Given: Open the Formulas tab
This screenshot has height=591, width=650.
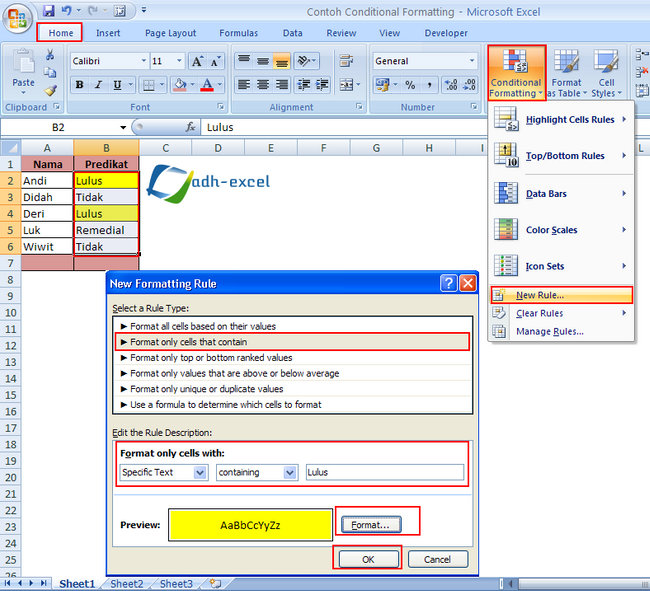Looking at the screenshot, I should [238, 33].
